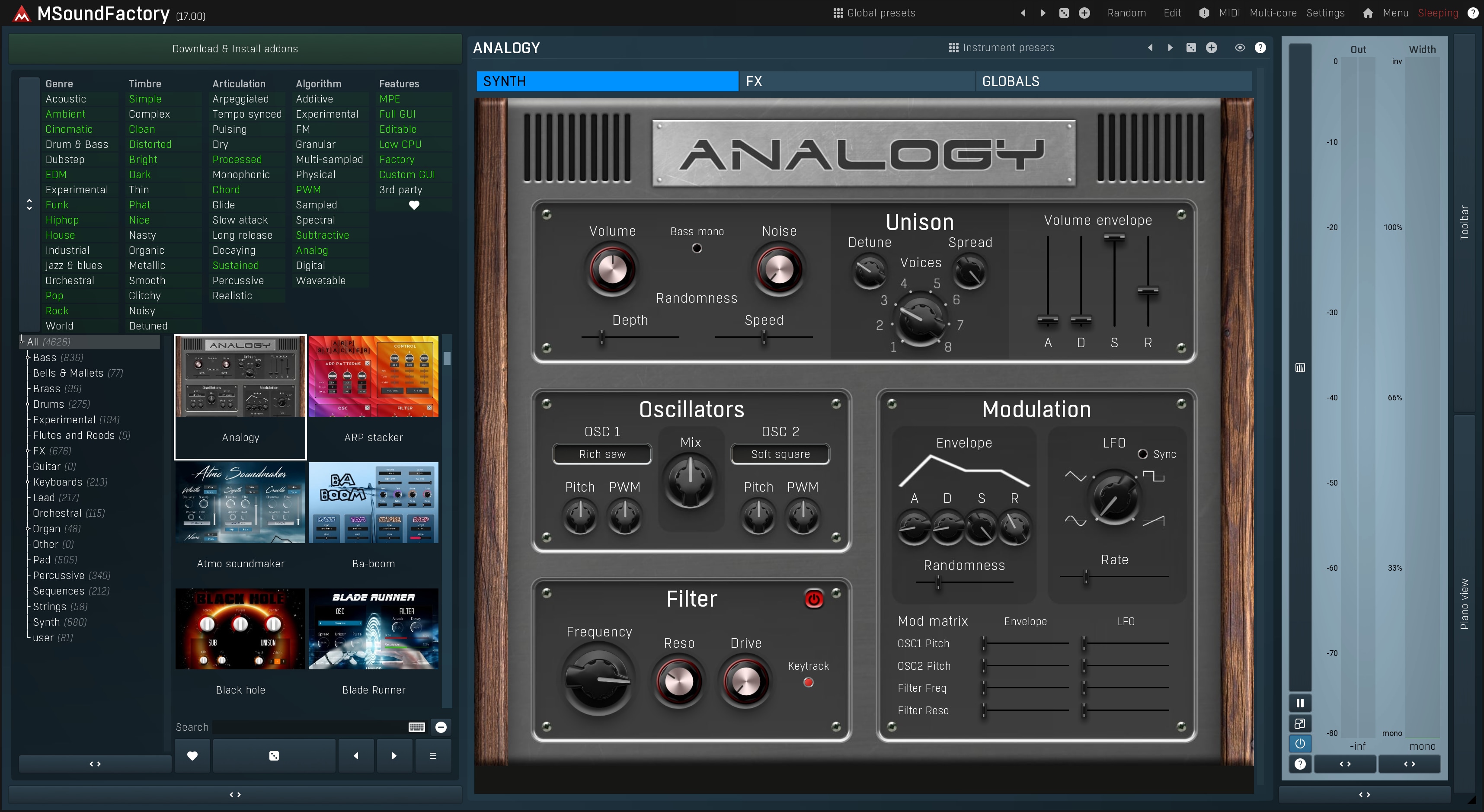This screenshot has height=812, width=1484.
Task: Click the favorites heart button below preset list
Action: coord(192,755)
